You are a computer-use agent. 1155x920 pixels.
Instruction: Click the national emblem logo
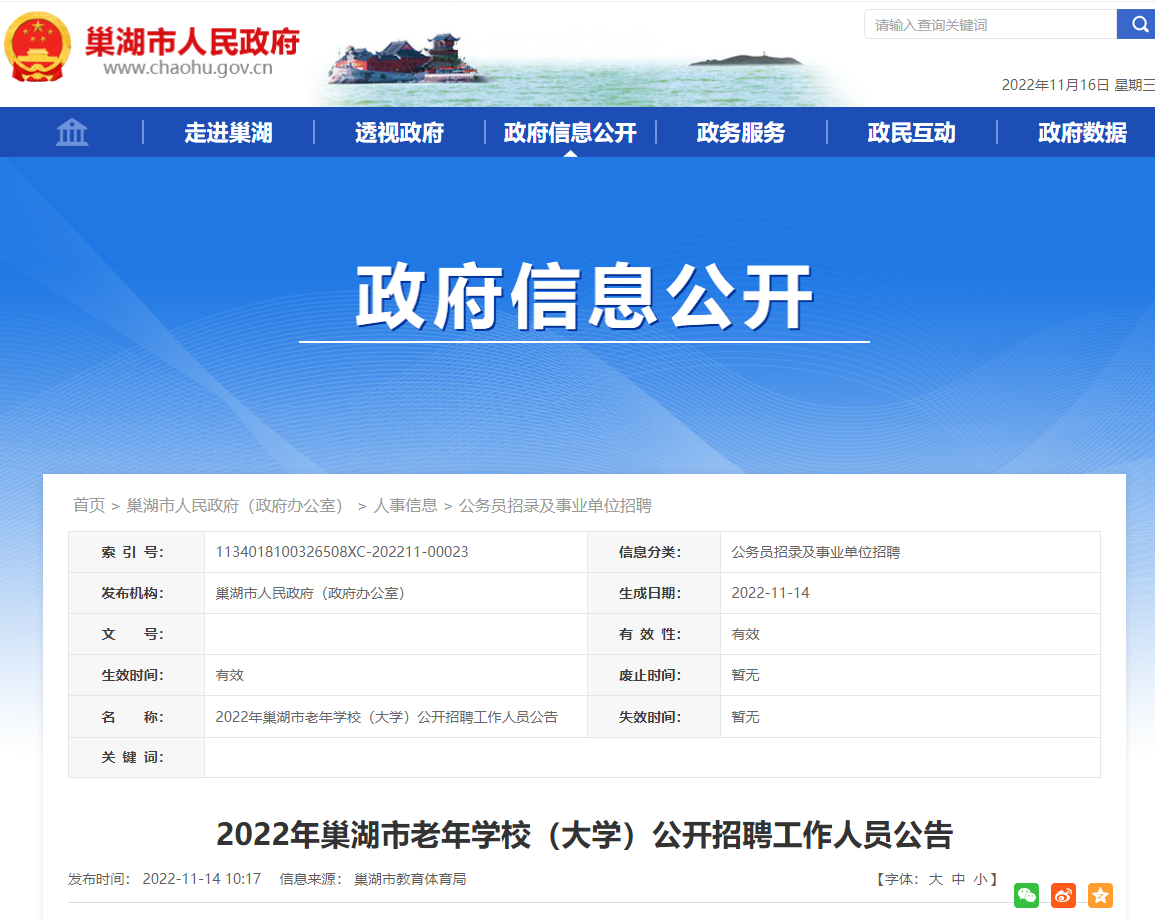38,47
